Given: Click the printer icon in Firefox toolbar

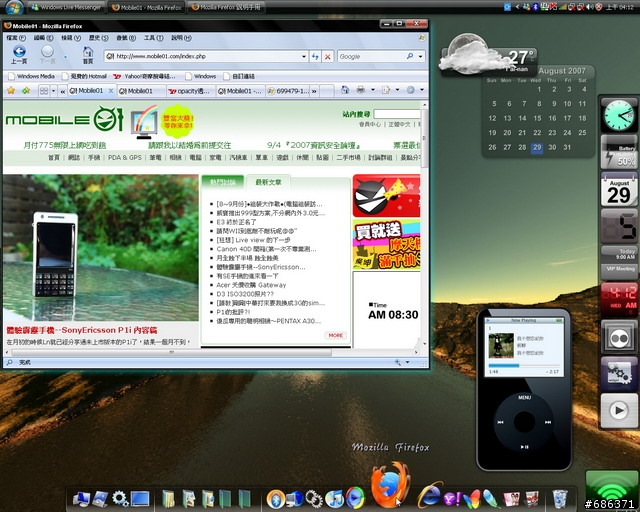Looking at the screenshot, I should coord(360,90).
